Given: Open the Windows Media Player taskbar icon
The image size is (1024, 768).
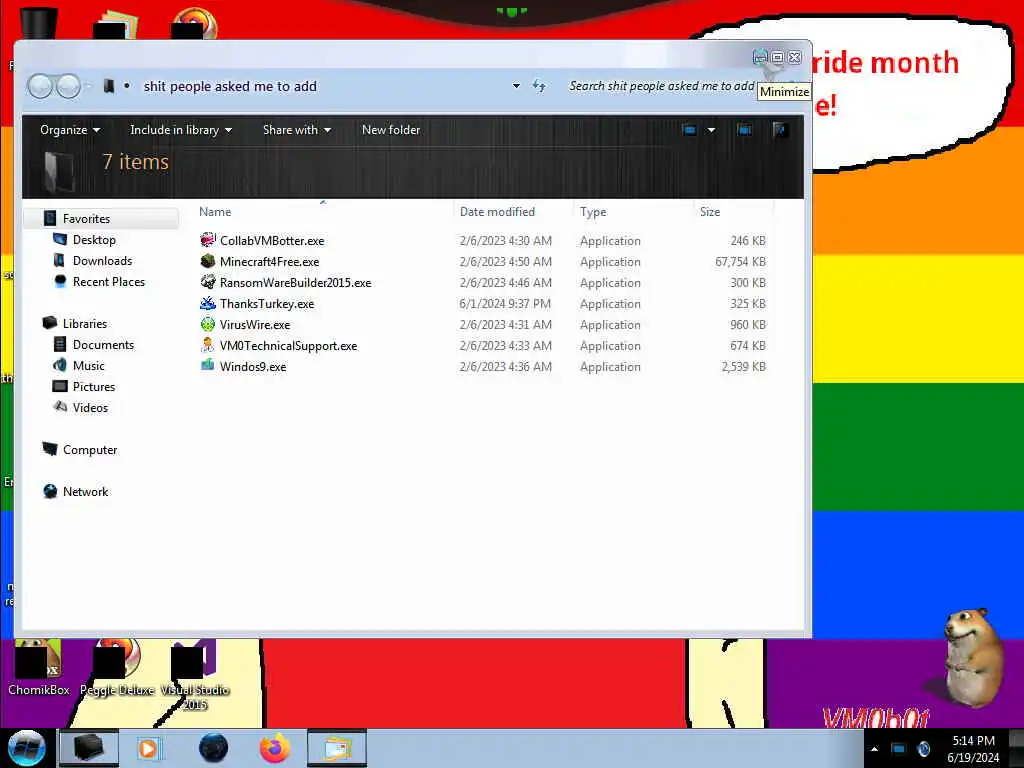Looking at the screenshot, I should pos(148,748).
